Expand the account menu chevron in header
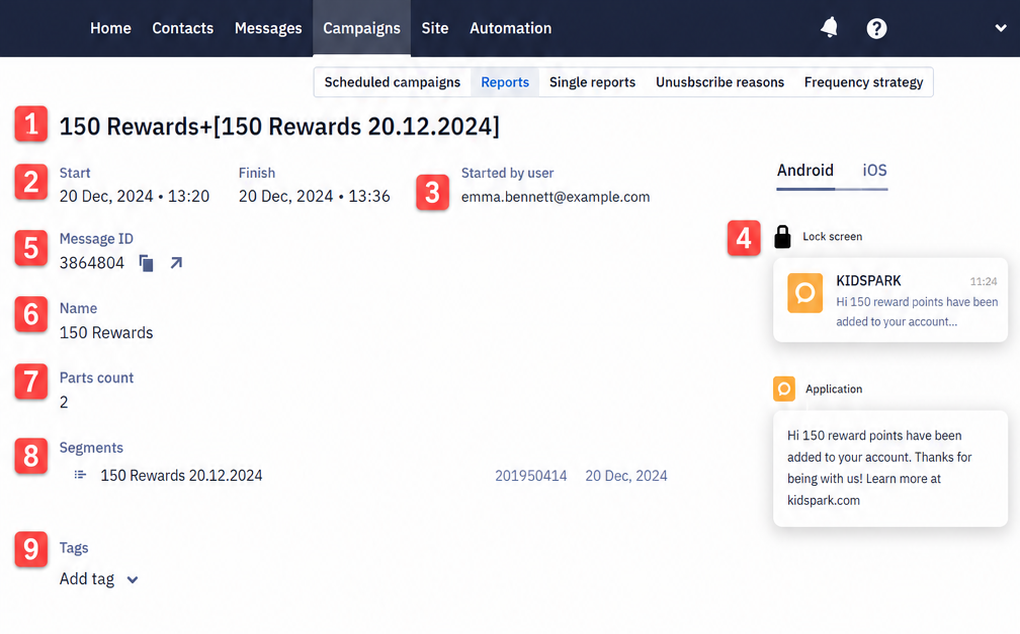Viewport: 1020px width, 634px height. click(x=1000, y=28)
